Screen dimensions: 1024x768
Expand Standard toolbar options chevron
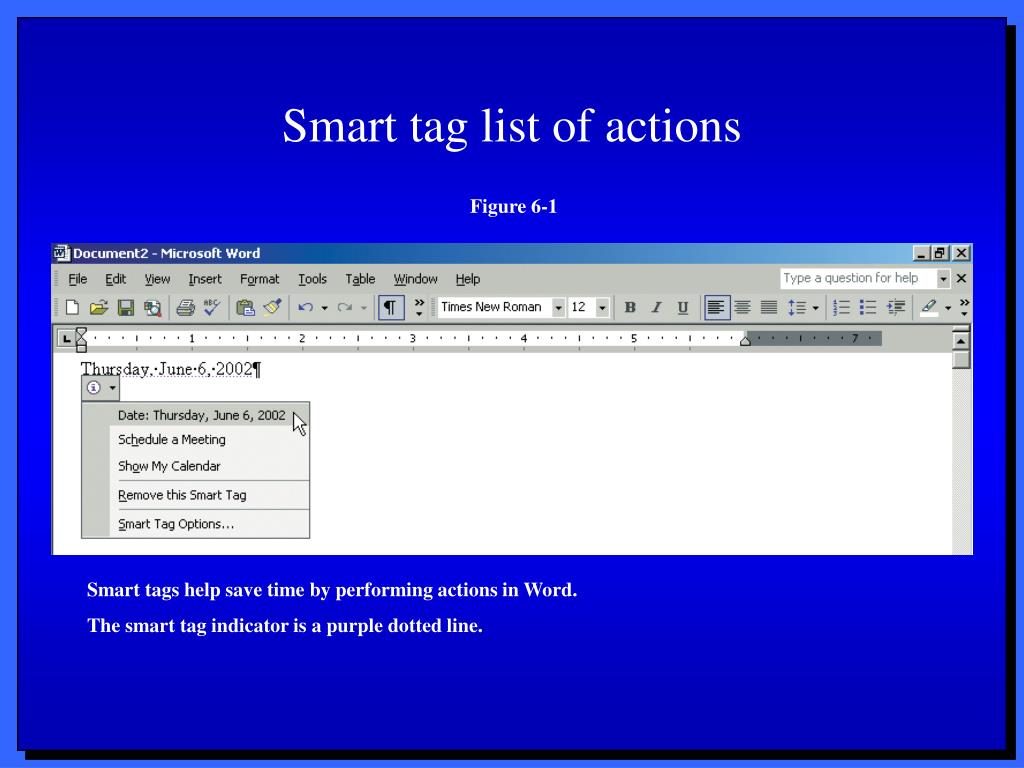[419, 308]
